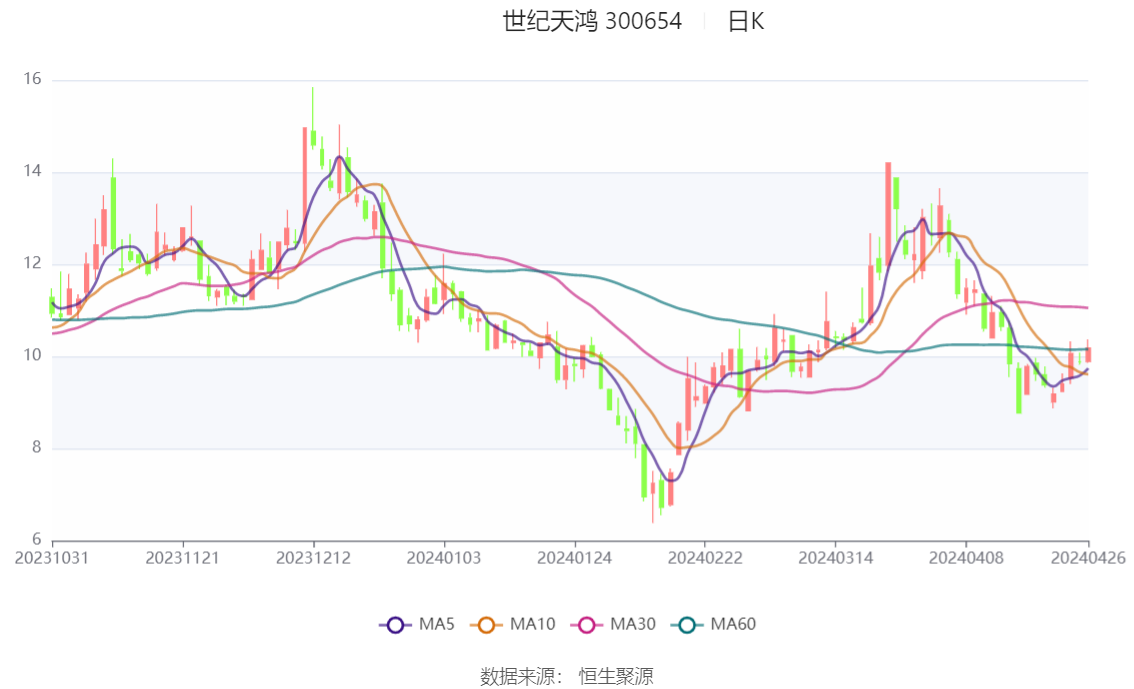Toggle the MA10 legend series
Image resolution: width=1134 pixels, height=689 pixels.
point(513,625)
